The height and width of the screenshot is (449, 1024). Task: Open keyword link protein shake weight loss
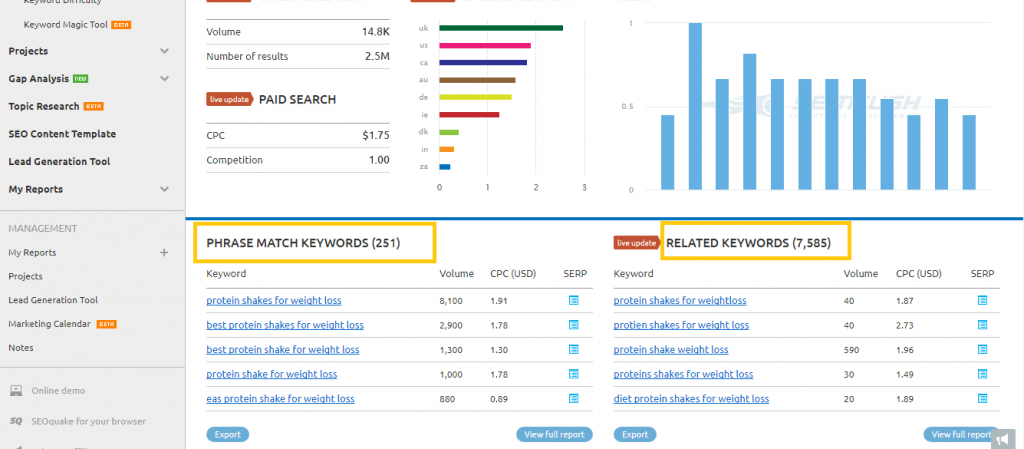click(x=671, y=350)
